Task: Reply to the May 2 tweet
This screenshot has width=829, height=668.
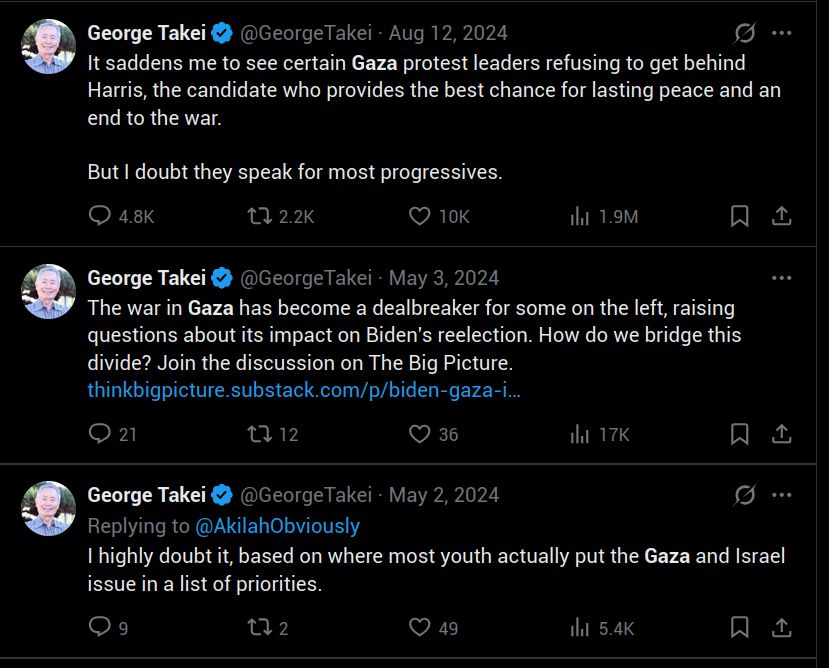Action: tap(97, 627)
